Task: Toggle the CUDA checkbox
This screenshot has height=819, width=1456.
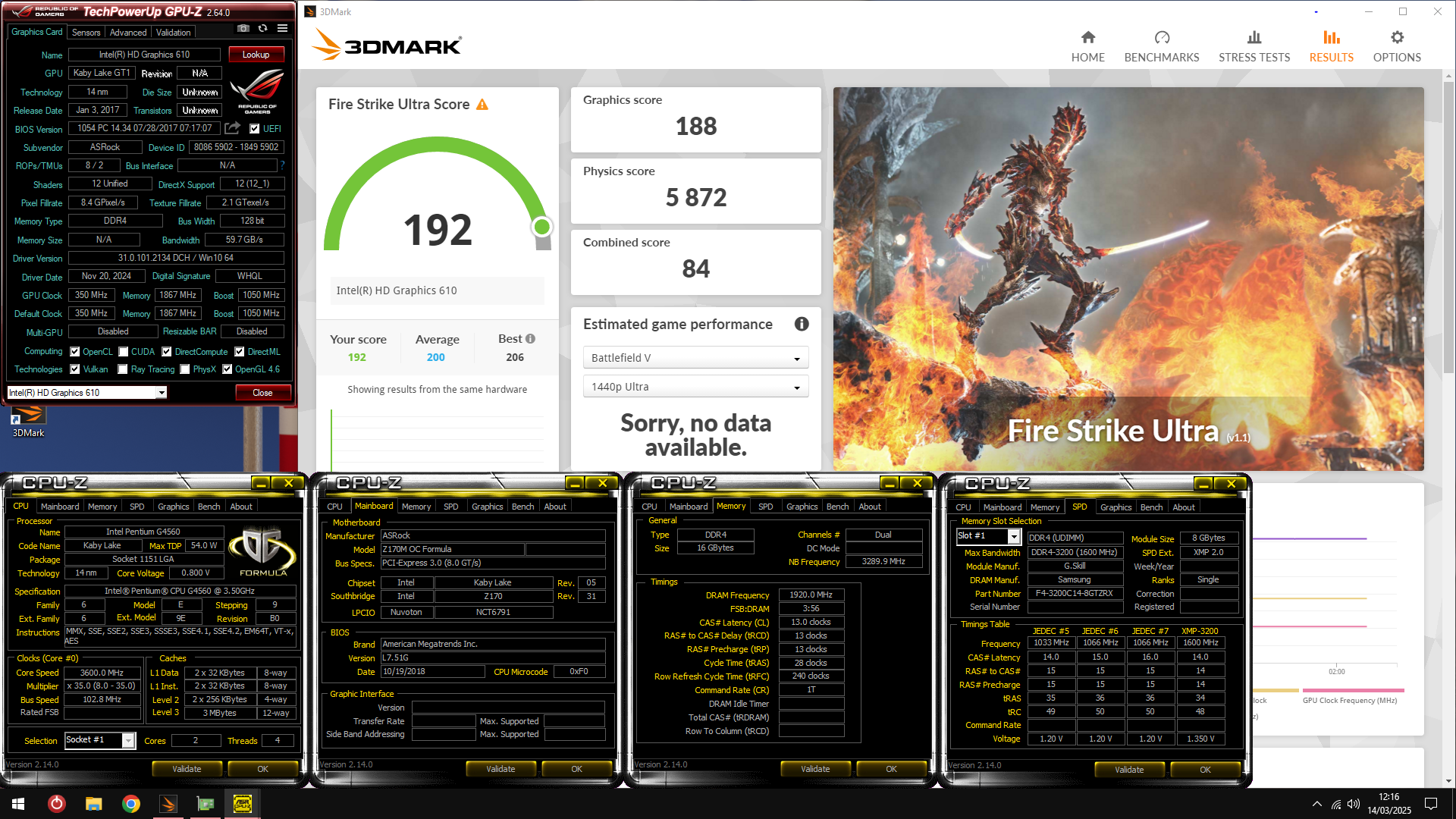Action: pos(123,352)
